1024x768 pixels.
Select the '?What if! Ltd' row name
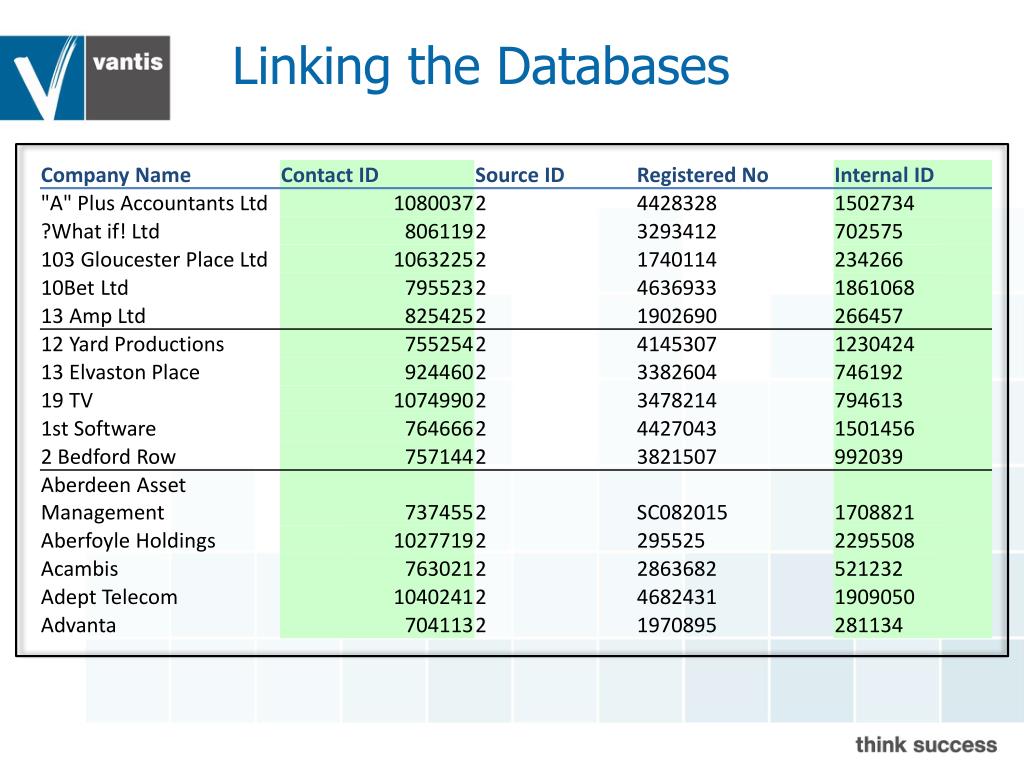click(100, 231)
